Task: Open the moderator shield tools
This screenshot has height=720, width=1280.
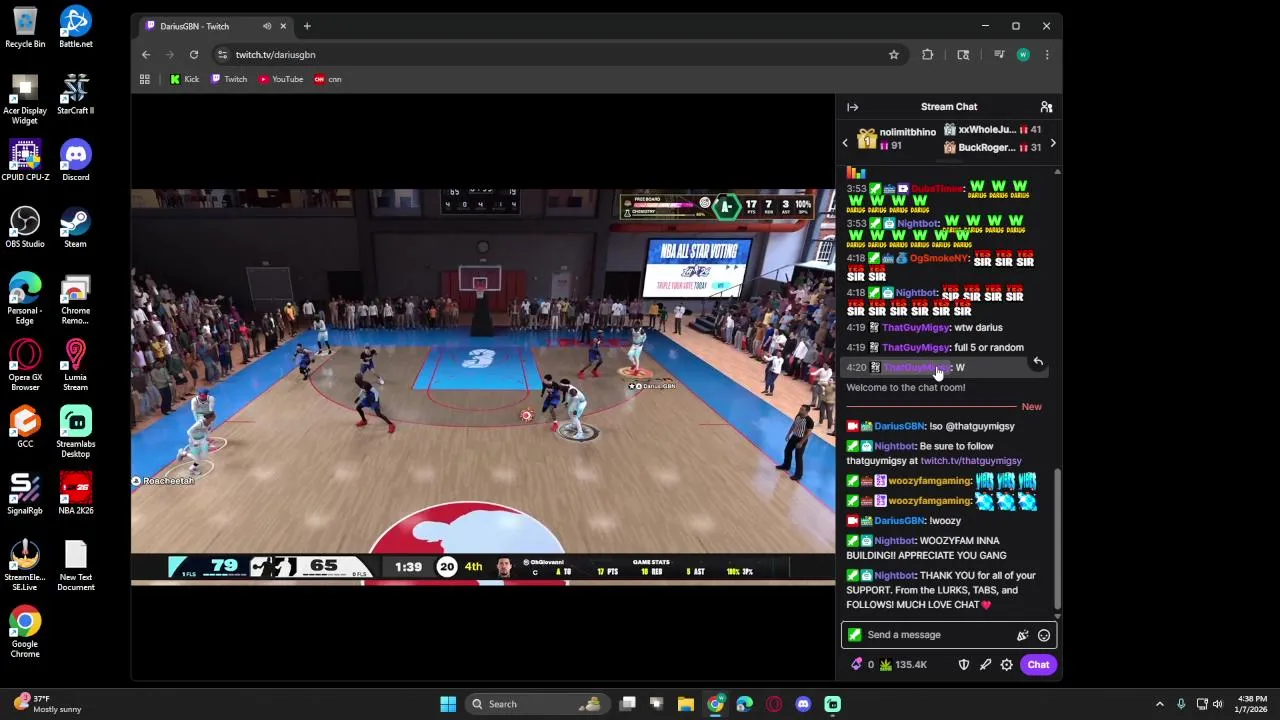Action: click(963, 665)
